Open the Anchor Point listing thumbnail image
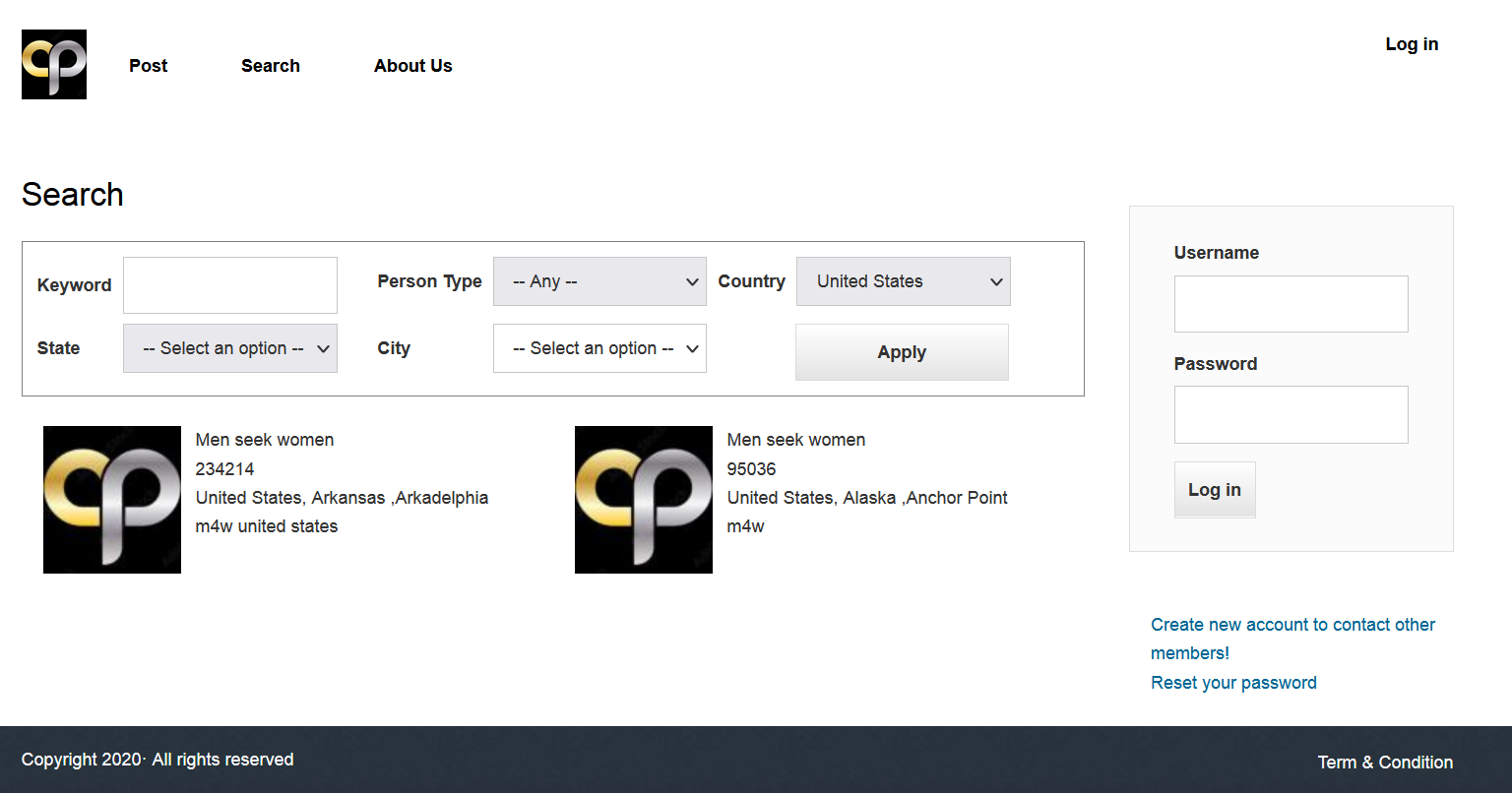Viewport: 1512px width, 793px height. tap(644, 500)
